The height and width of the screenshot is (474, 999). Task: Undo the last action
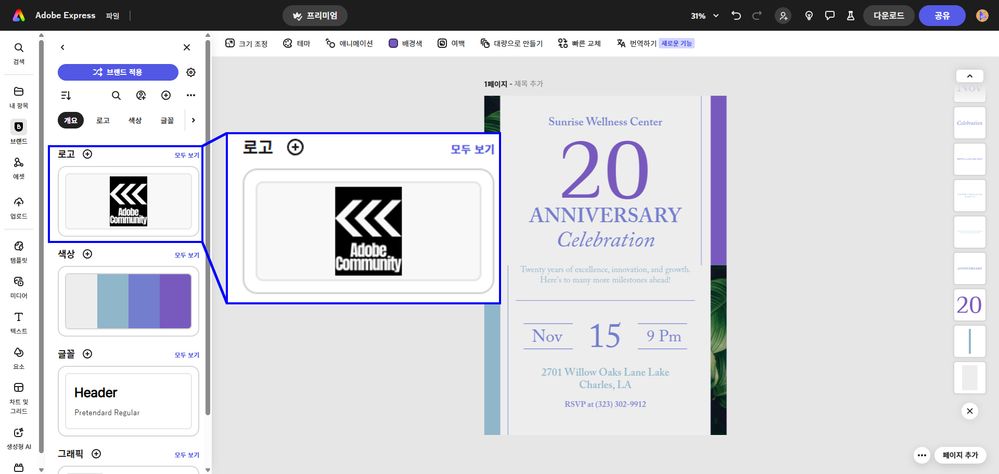point(737,16)
